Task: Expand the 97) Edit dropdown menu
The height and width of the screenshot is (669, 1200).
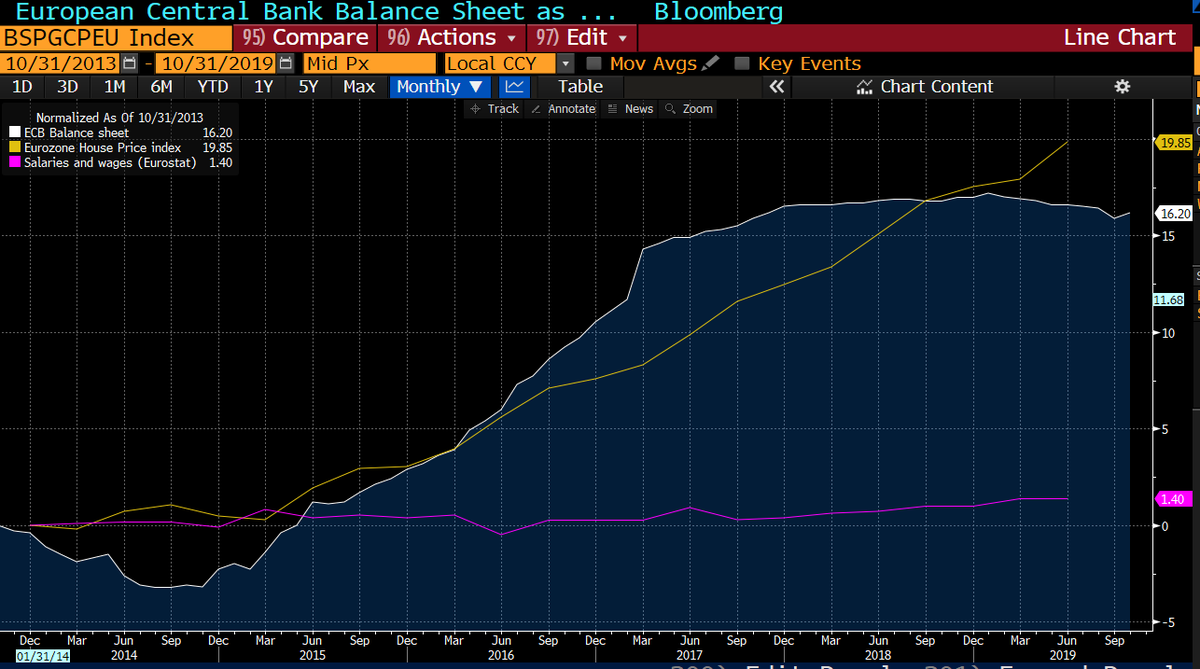Action: tap(582, 37)
